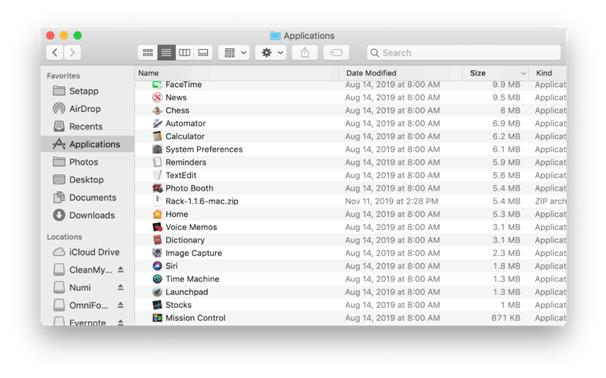Click the Voice Memos app icon

(157, 227)
